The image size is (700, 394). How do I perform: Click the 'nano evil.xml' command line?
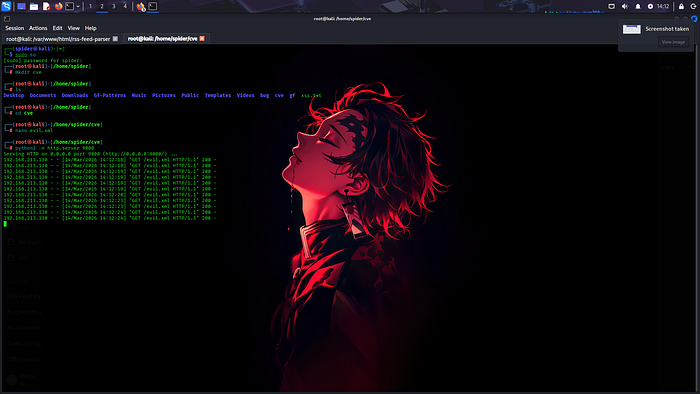pyautogui.click(x=34, y=131)
